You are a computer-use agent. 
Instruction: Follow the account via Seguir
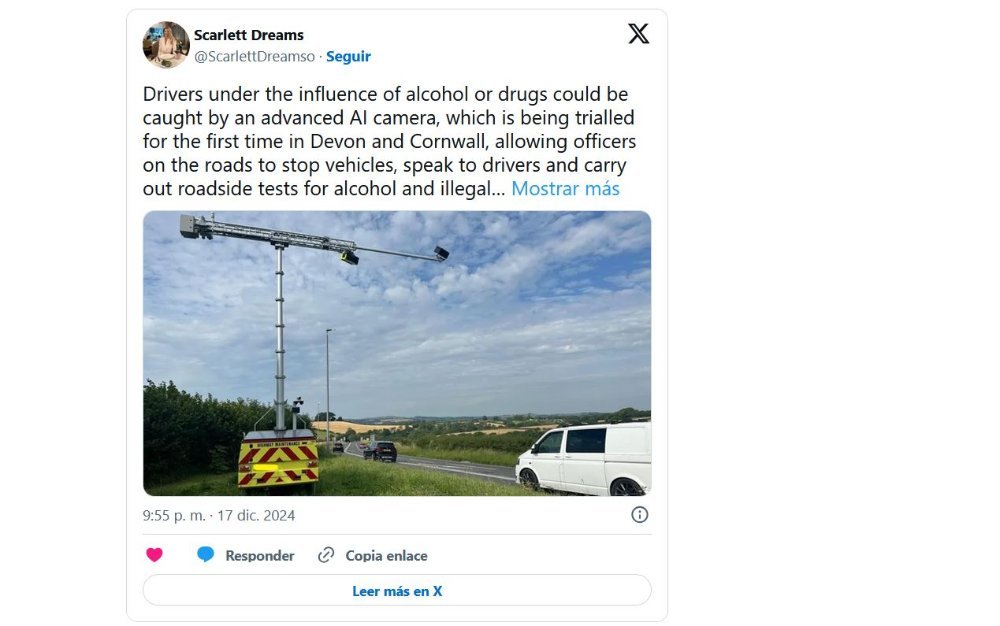(x=348, y=56)
